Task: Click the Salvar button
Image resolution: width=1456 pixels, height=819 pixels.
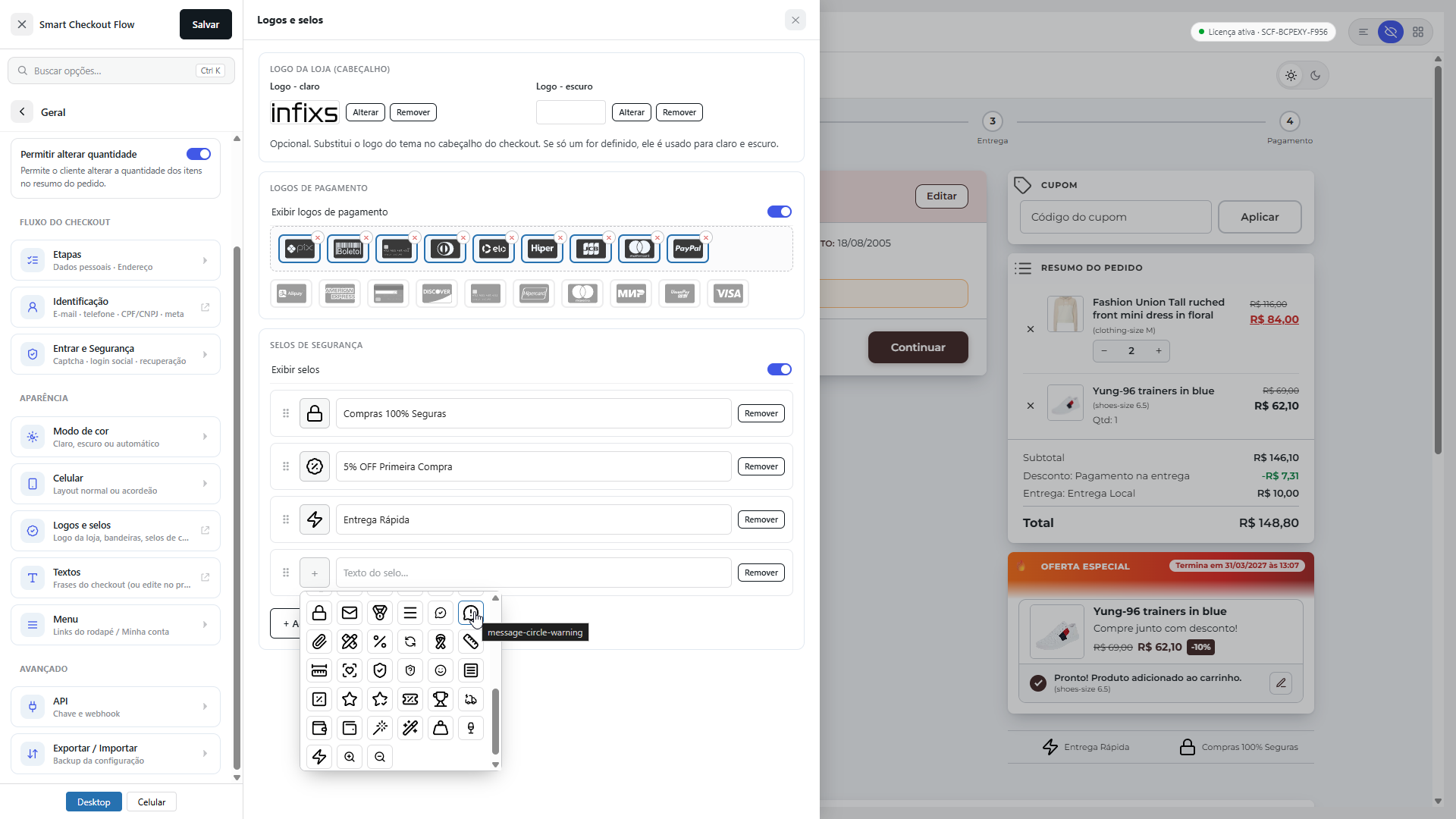Action: point(206,24)
